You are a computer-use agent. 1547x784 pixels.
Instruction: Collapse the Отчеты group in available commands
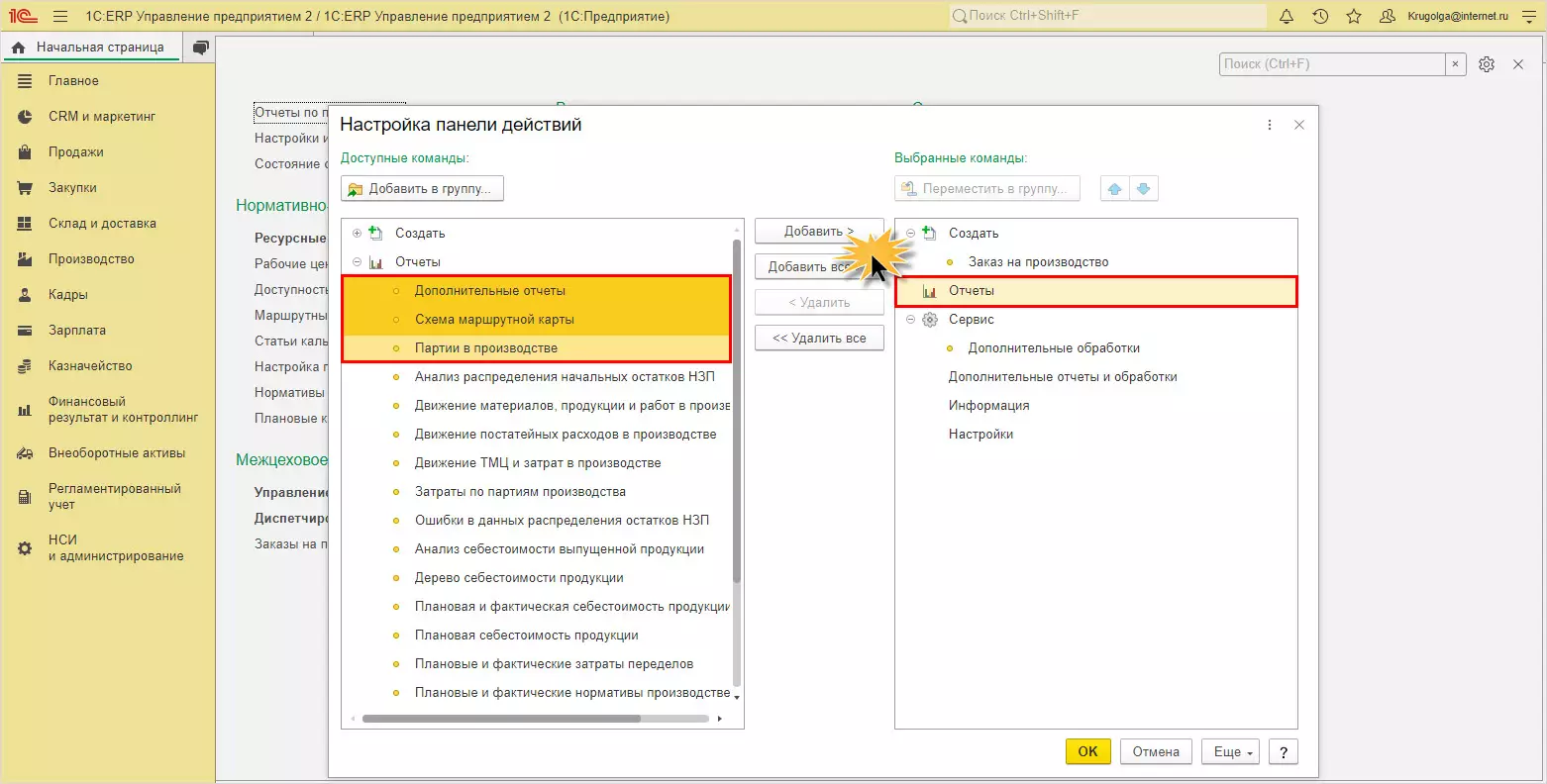(x=358, y=262)
